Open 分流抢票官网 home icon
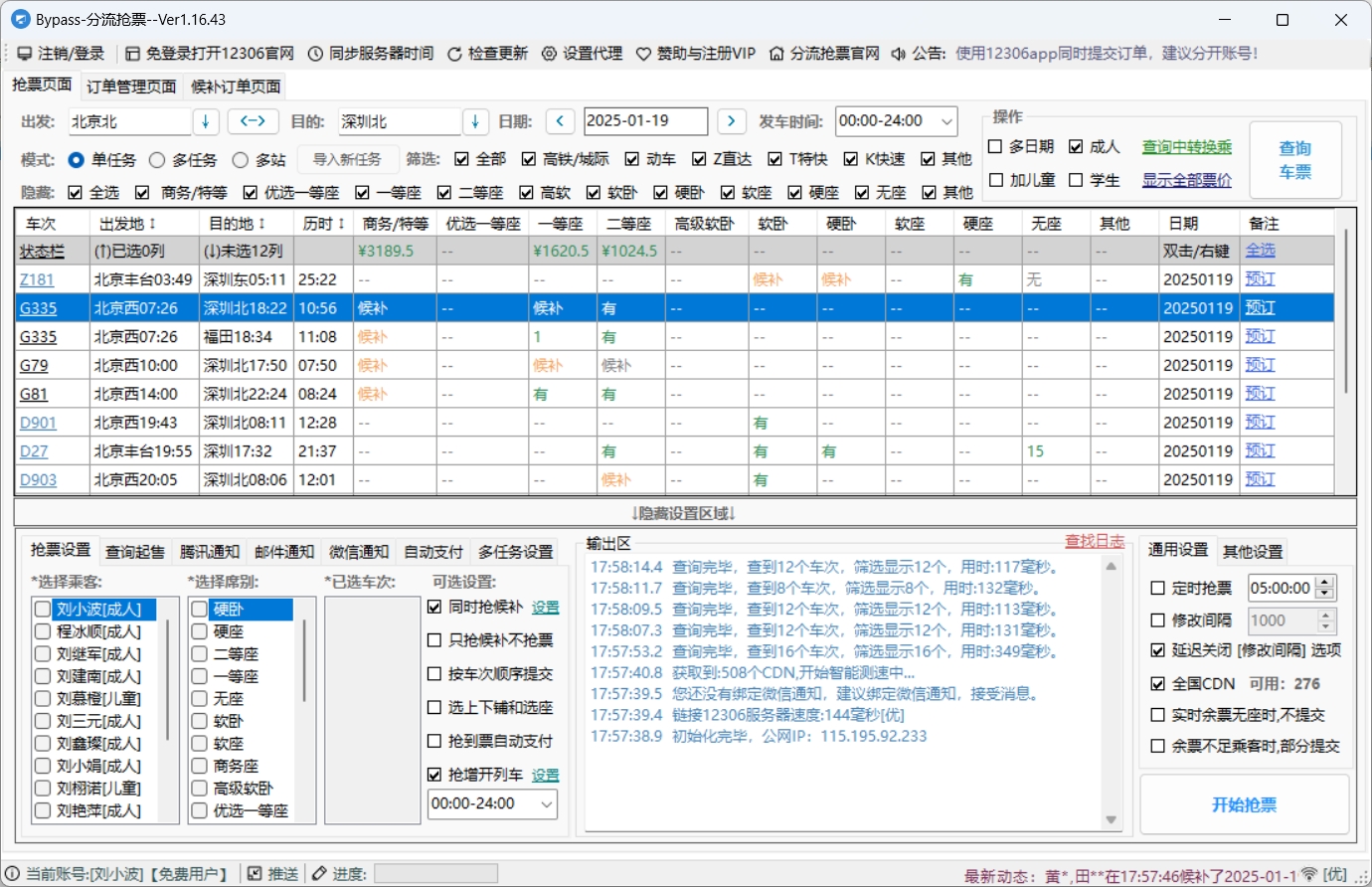Screen dimensions: 1372x887 pyautogui.click(x=776, y=54)
